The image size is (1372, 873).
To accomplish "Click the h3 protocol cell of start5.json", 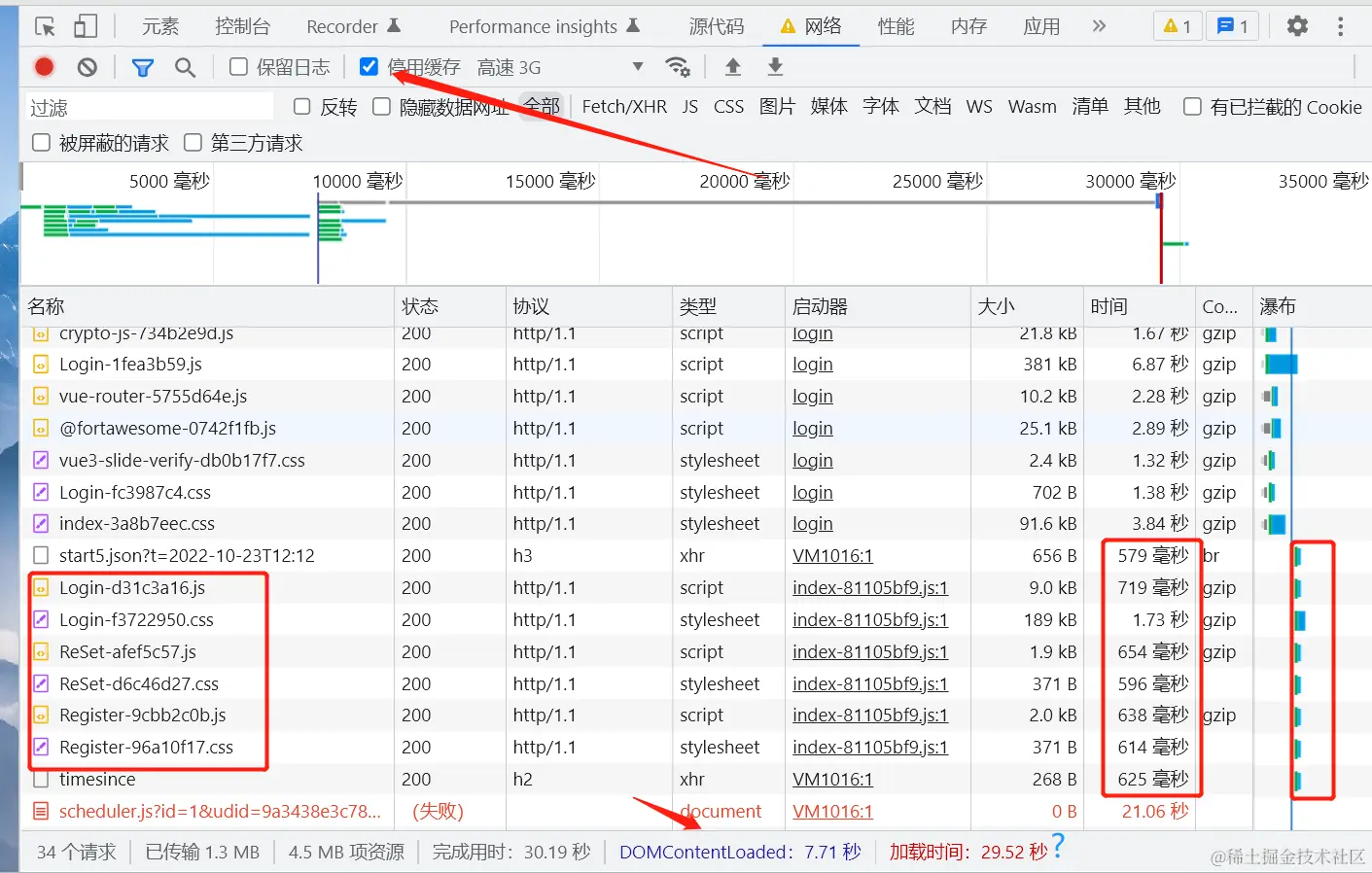I will 523,556.
